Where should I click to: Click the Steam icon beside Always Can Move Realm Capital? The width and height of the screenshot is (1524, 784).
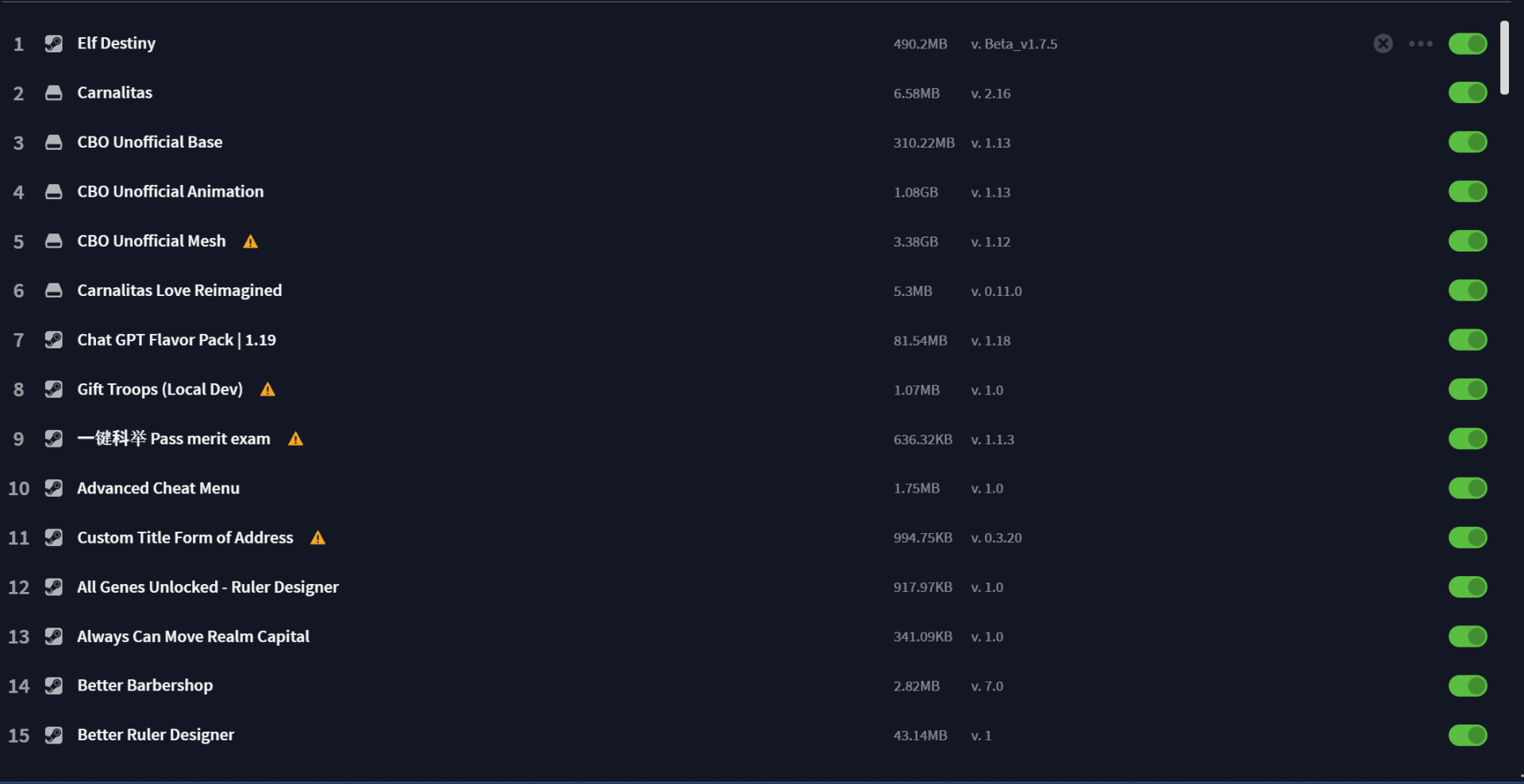[x=53, y=636]
